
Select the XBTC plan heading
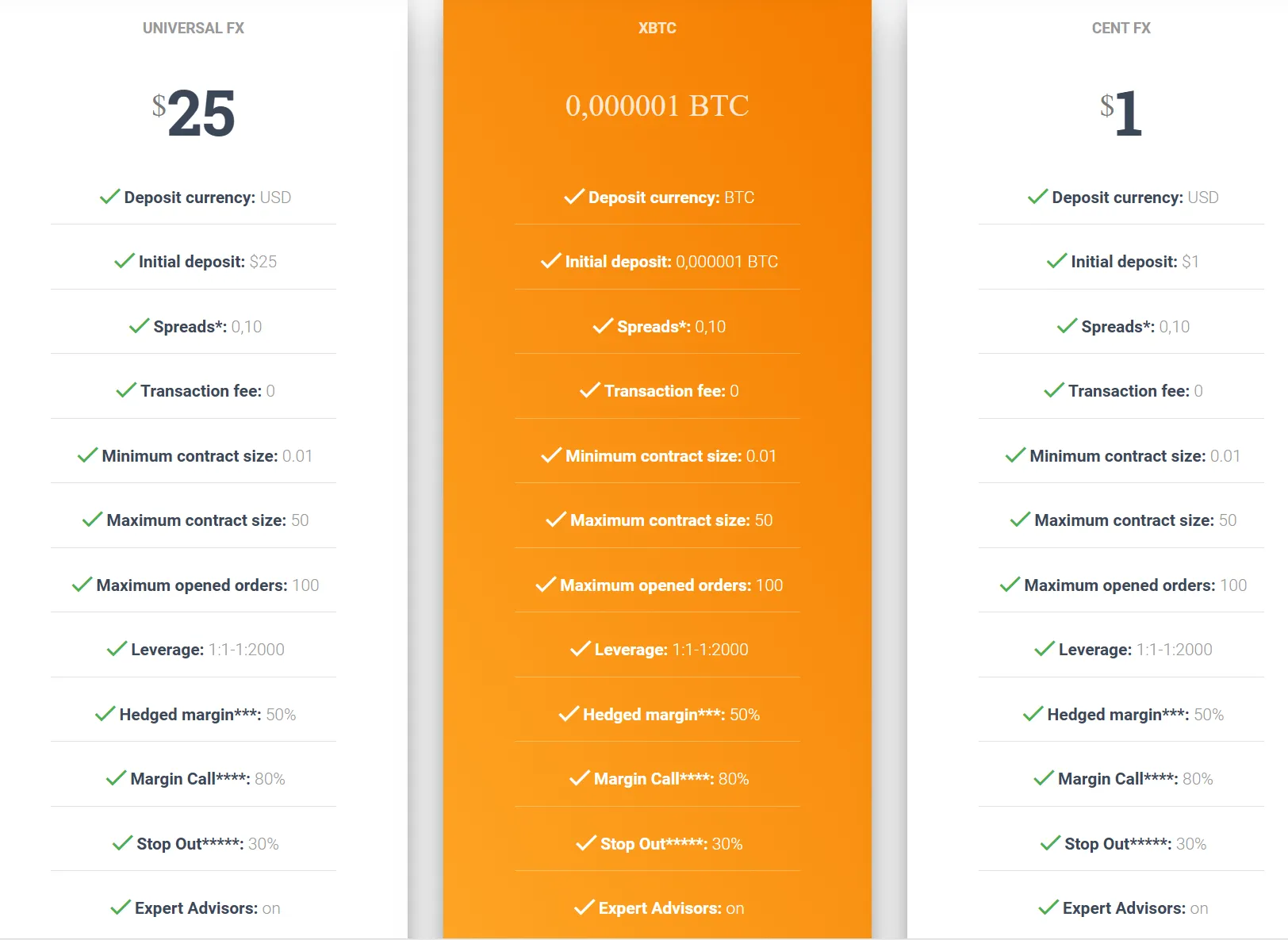tap(657, 28)
